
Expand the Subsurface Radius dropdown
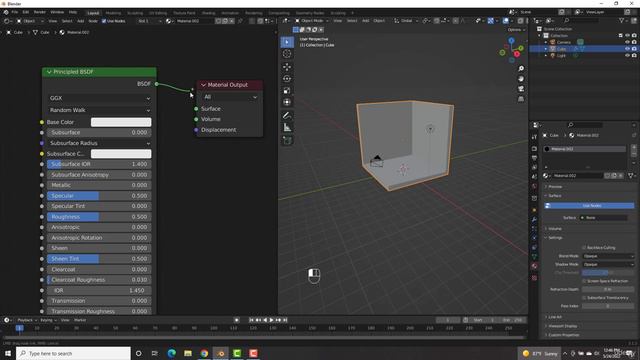click(x=99, y=143)
